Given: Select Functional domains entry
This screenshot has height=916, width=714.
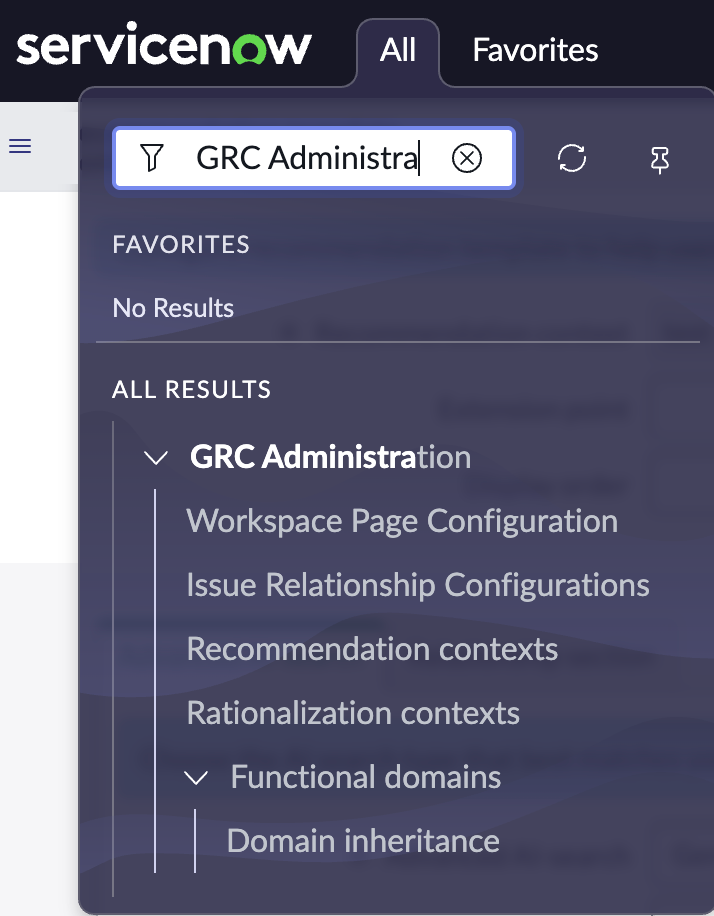Looking at the screenshot, I should 366,777.
